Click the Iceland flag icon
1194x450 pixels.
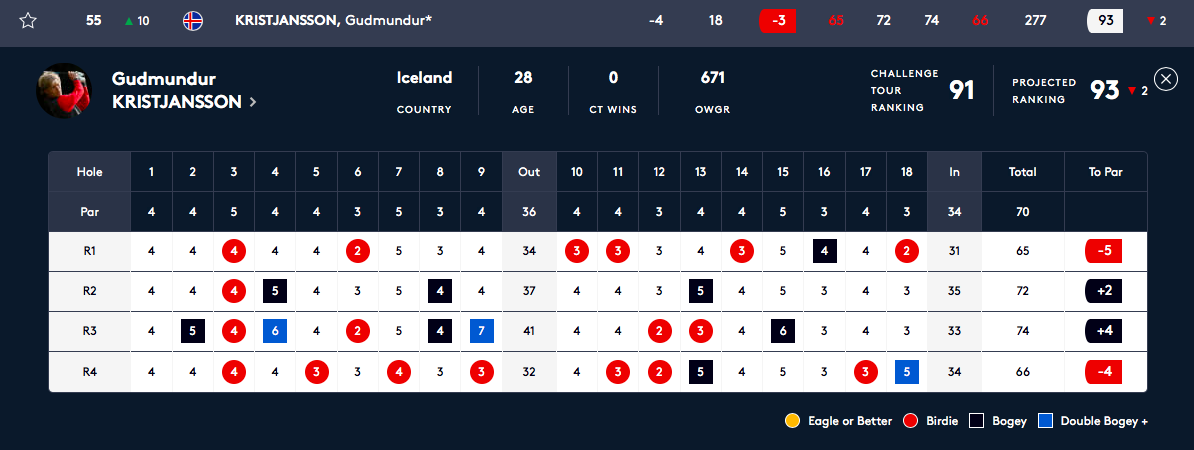[193, 21]
